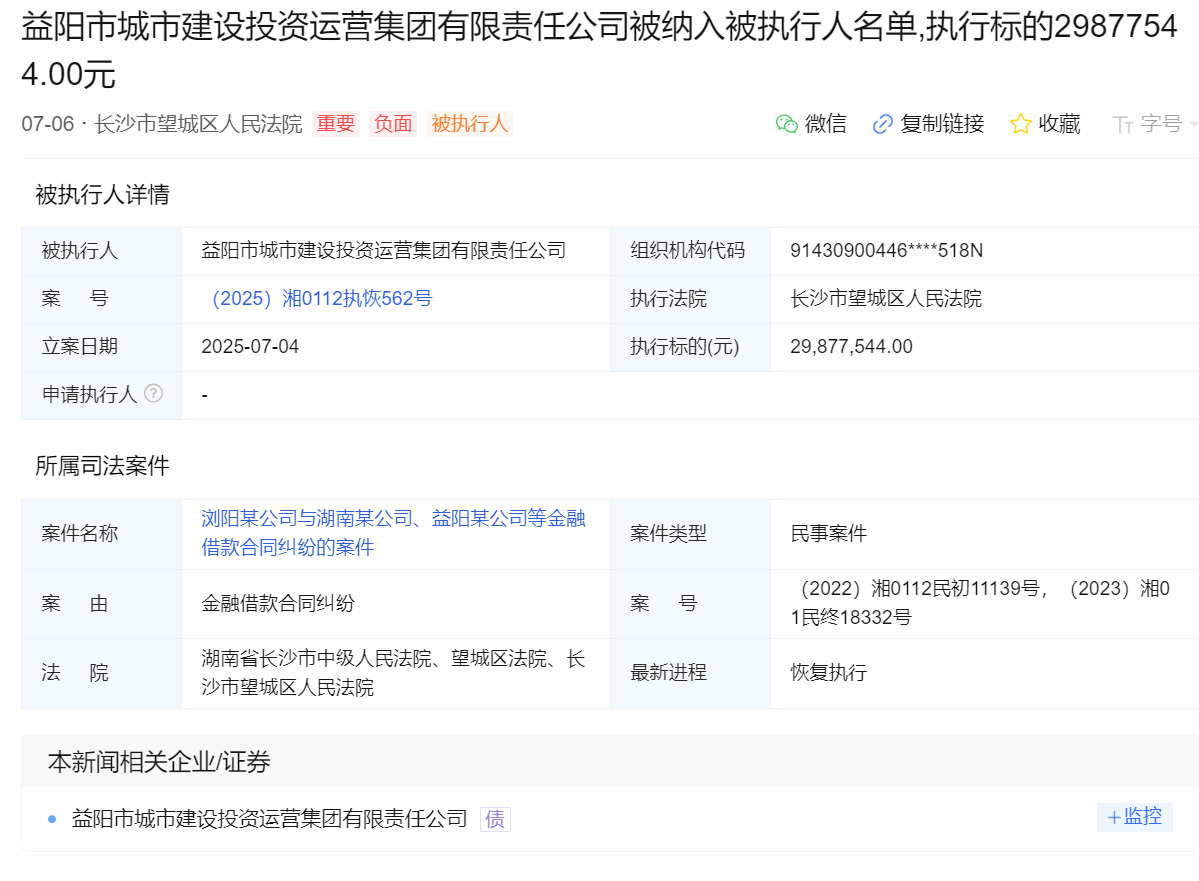Click the copy link chain icon
The width and height of the screenshot is (1199, 881).
tap(882, 124)
